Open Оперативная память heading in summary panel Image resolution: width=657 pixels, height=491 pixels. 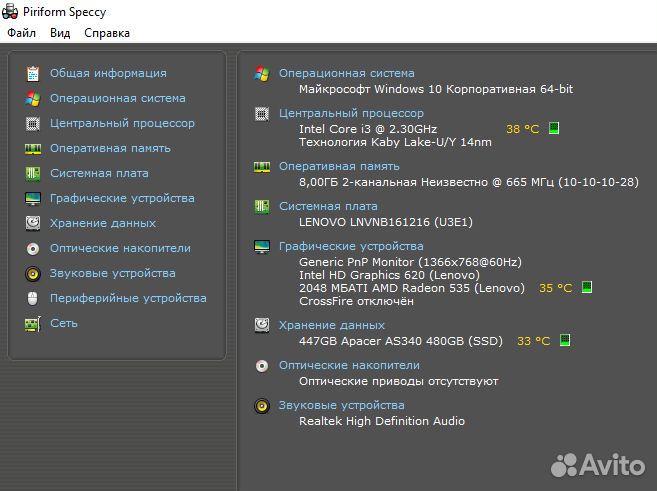point(339,166)
